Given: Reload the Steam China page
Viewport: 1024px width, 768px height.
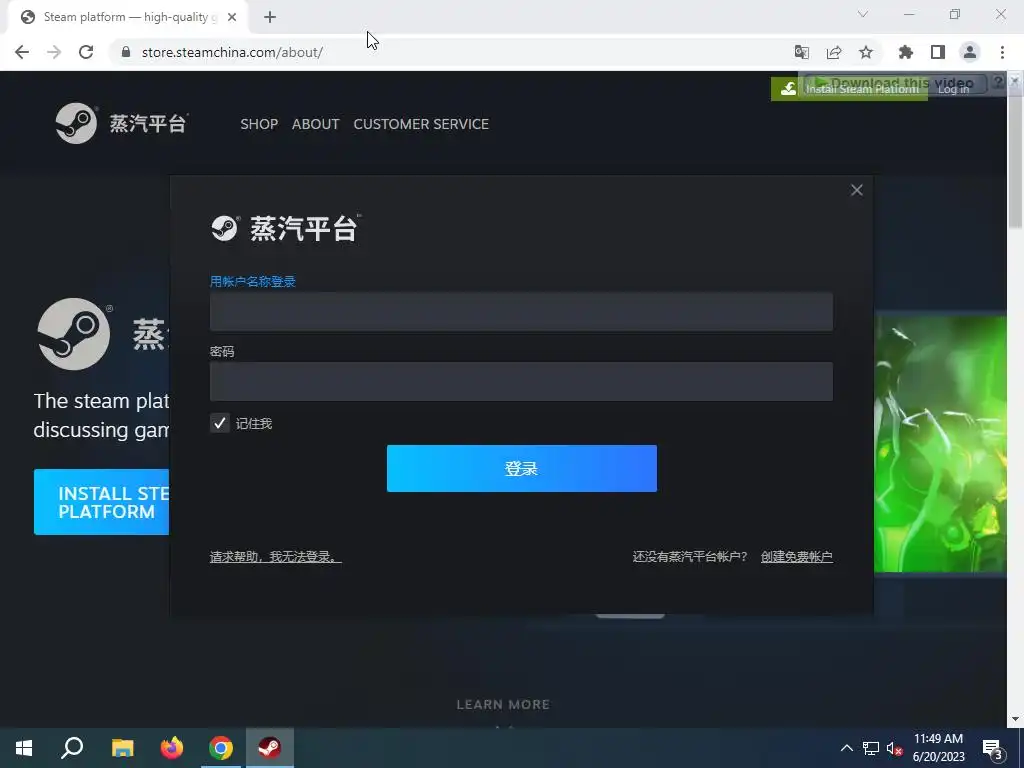Looking at the screenshot, I should (x=86, y=52).
